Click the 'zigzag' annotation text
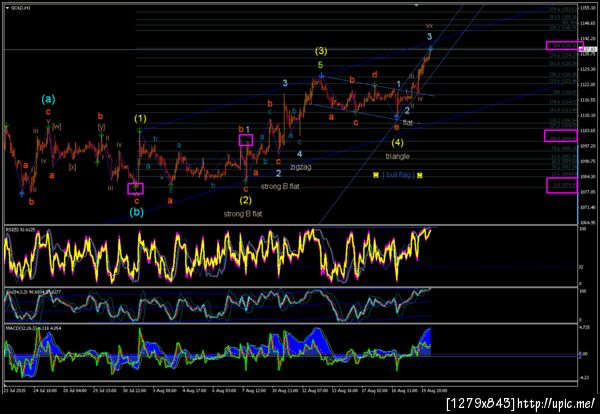The width and height of the screenshot is (600, 414). click(x=300, y=167)
